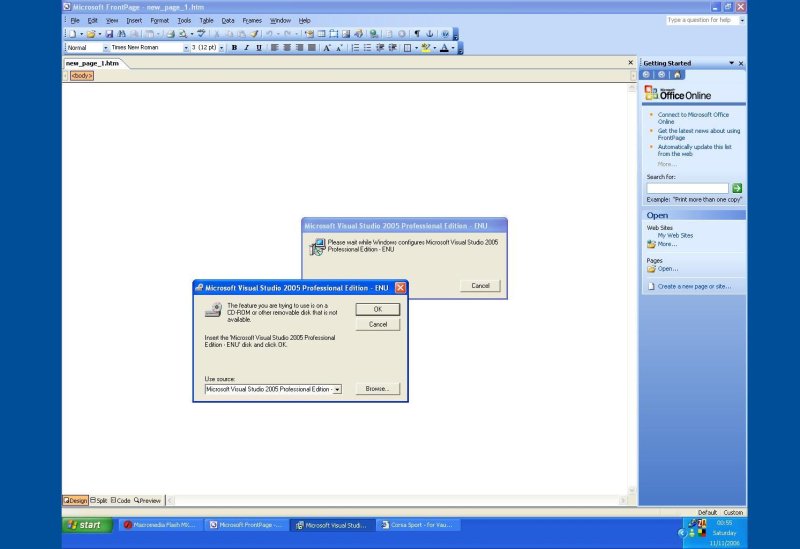Open the Table menu
This screenshot has height=549, width=800.
click(206, 20)
